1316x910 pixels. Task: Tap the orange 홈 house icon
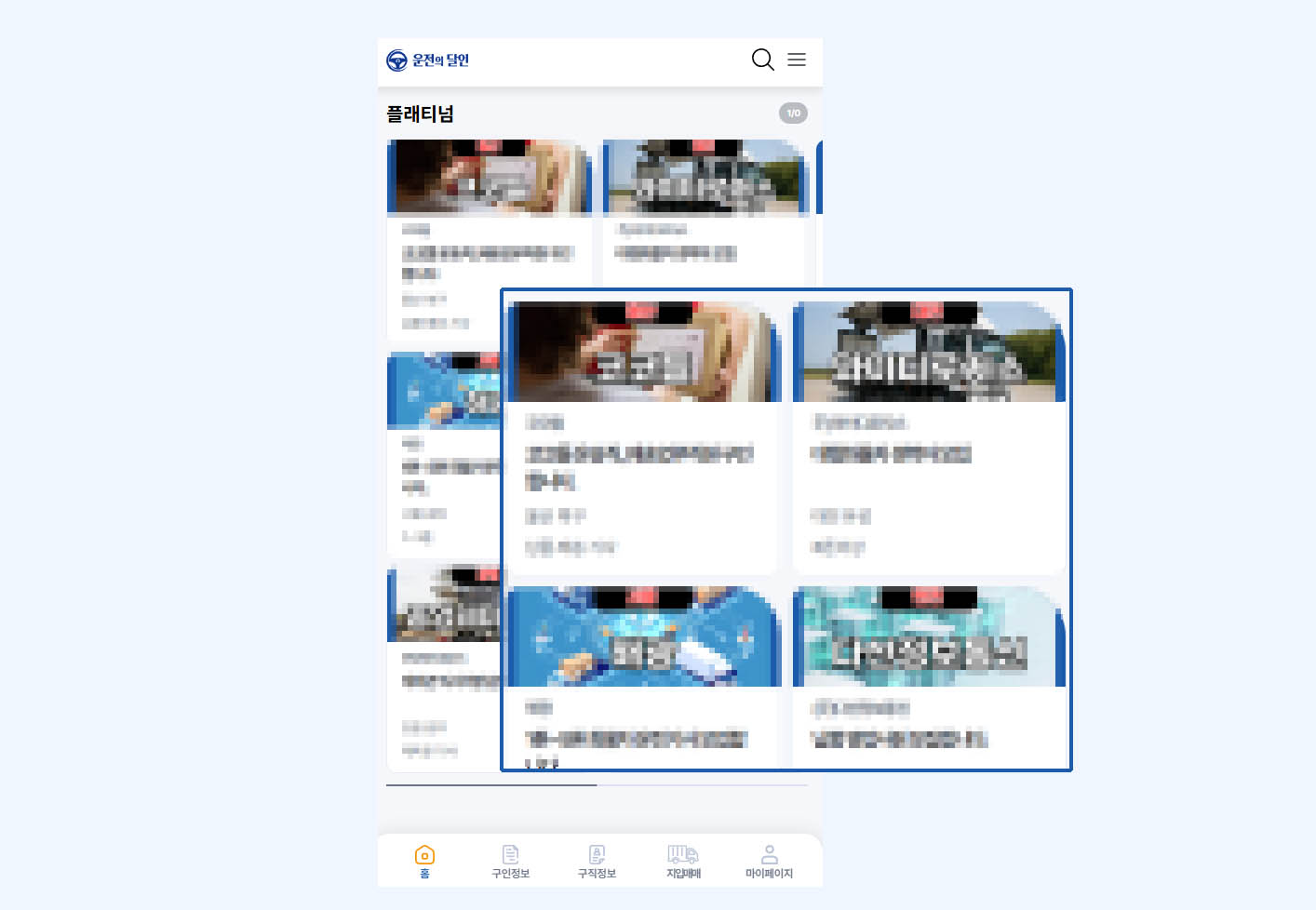point(424,854)
